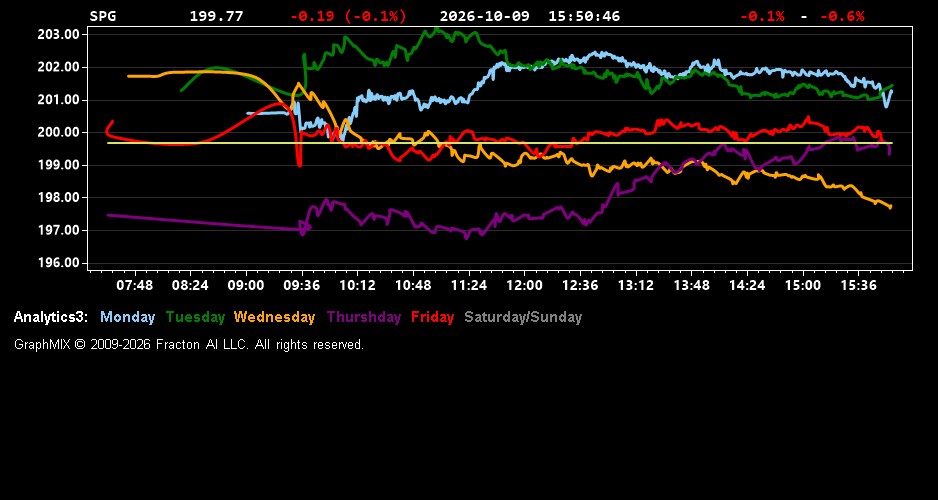938x500 pixels.
Task: Click the 08:24 time axis label
Action: click(190, 285)
